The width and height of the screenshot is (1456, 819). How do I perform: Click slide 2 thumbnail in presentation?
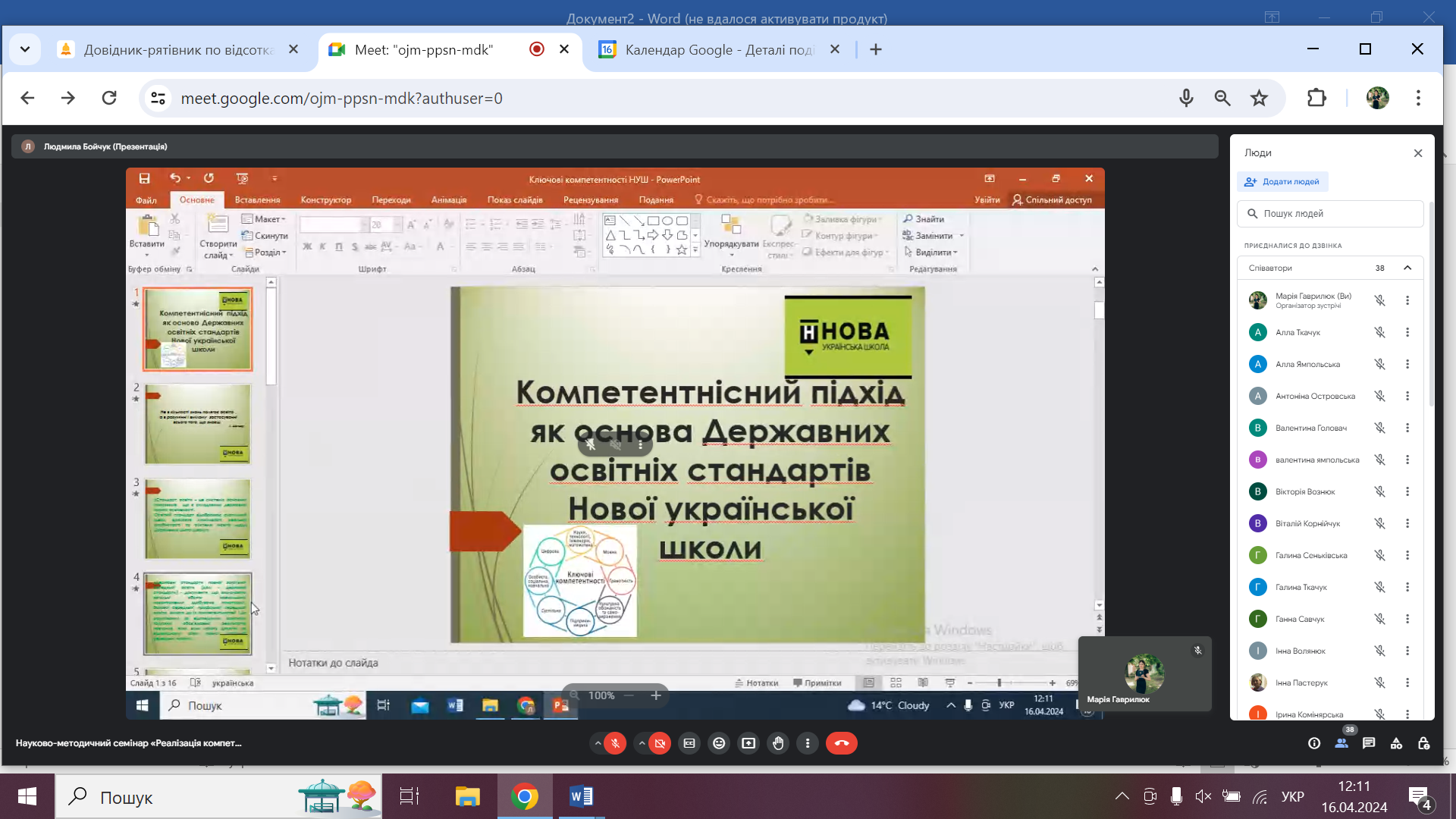pos(198,424)
